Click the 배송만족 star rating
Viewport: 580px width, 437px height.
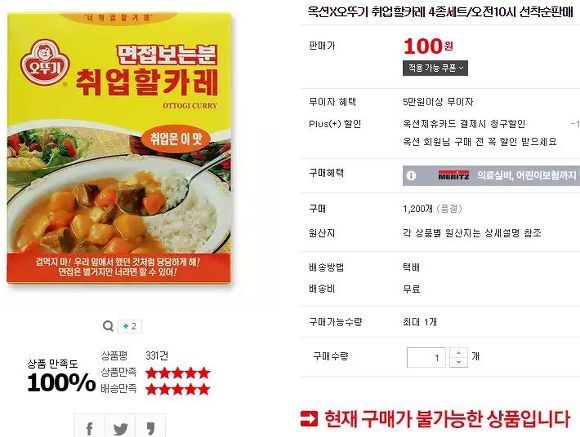[178, 389]
